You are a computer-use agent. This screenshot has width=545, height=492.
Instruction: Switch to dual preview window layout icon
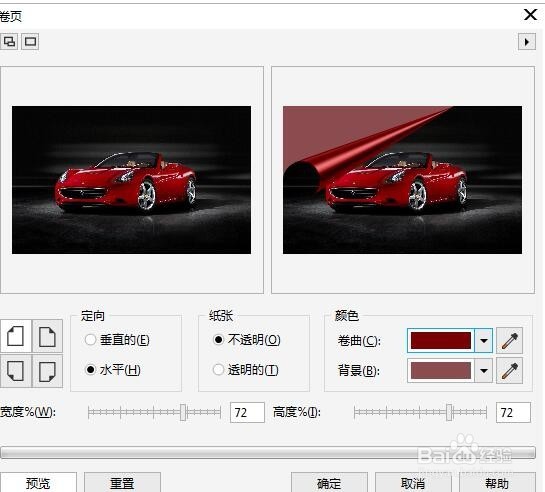coord(9,42)
